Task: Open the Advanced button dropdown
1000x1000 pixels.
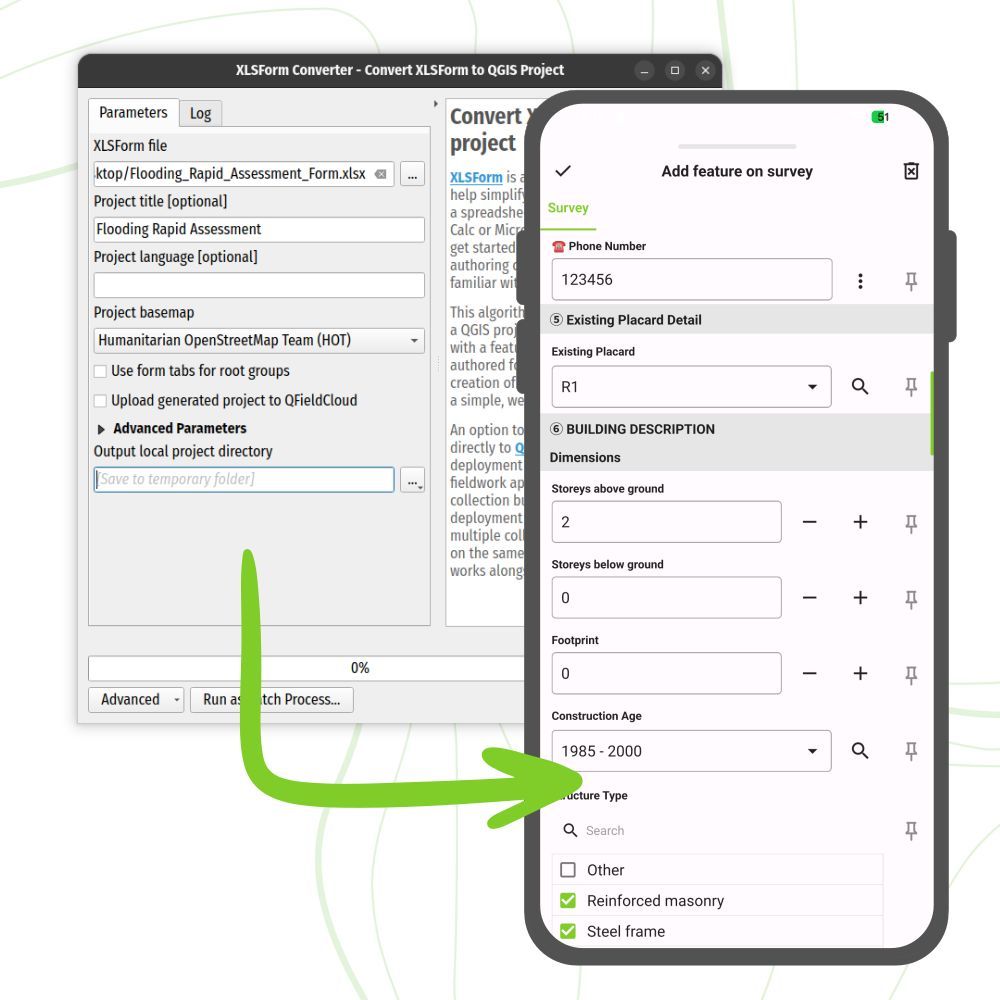Action: pos(177,700)
